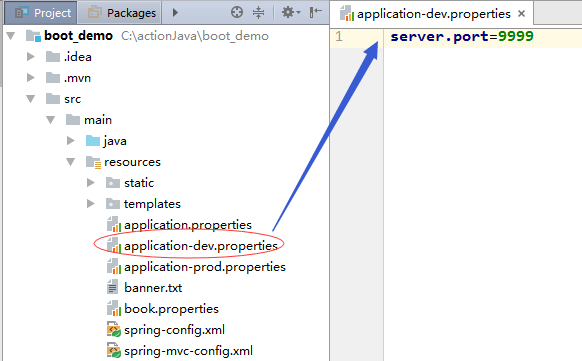Viewport: 582px width, 361px height.
Task: Click the templates folder label
Action: click(152, 204)
